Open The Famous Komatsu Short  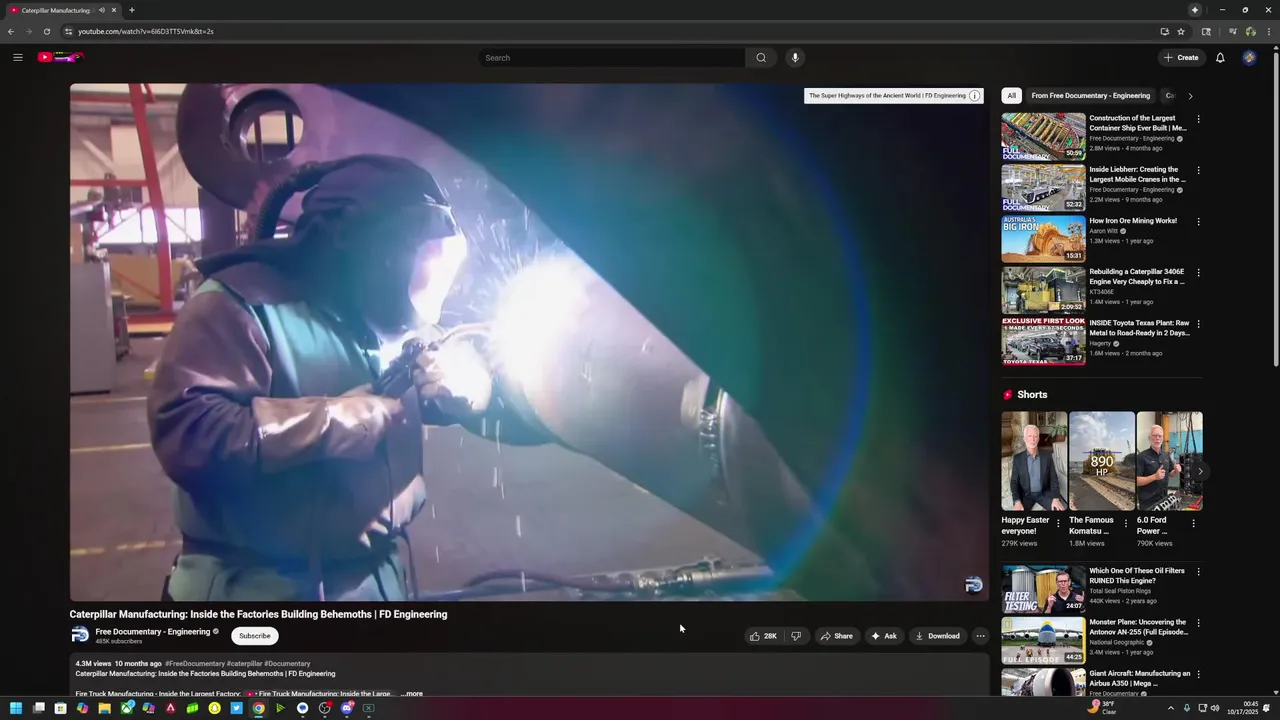pyautogui.click(x=1102, y=461)
